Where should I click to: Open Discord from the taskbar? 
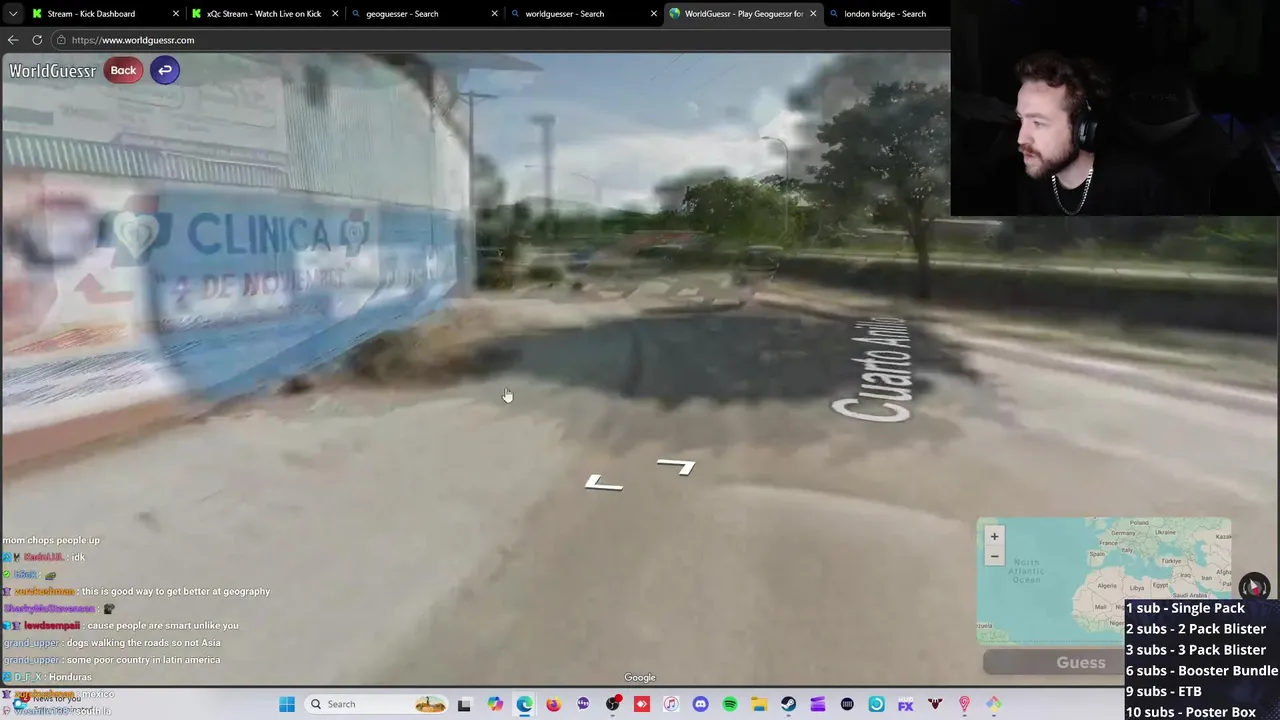pos(700,705)
